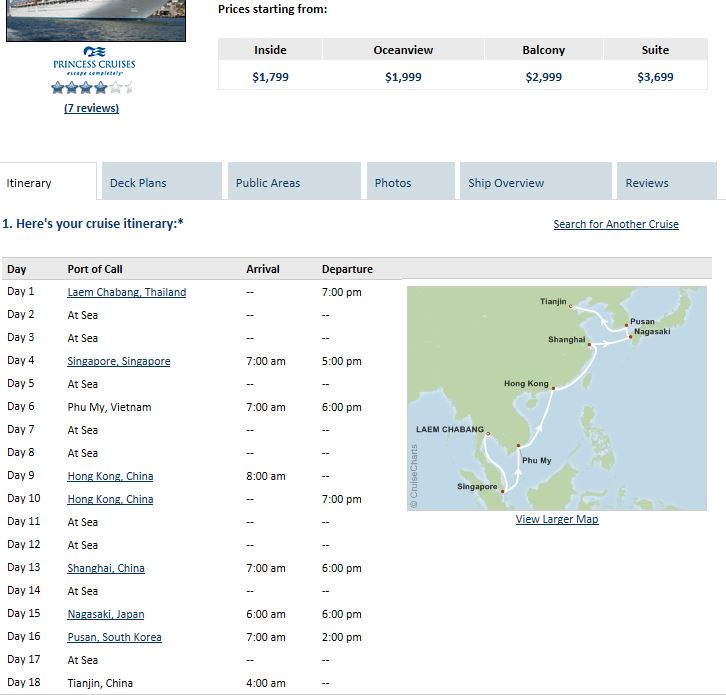Image resolution: width=726 pixels, height=695 pixels.
Task: Click the star rating icons
Action: coord(92,88)
